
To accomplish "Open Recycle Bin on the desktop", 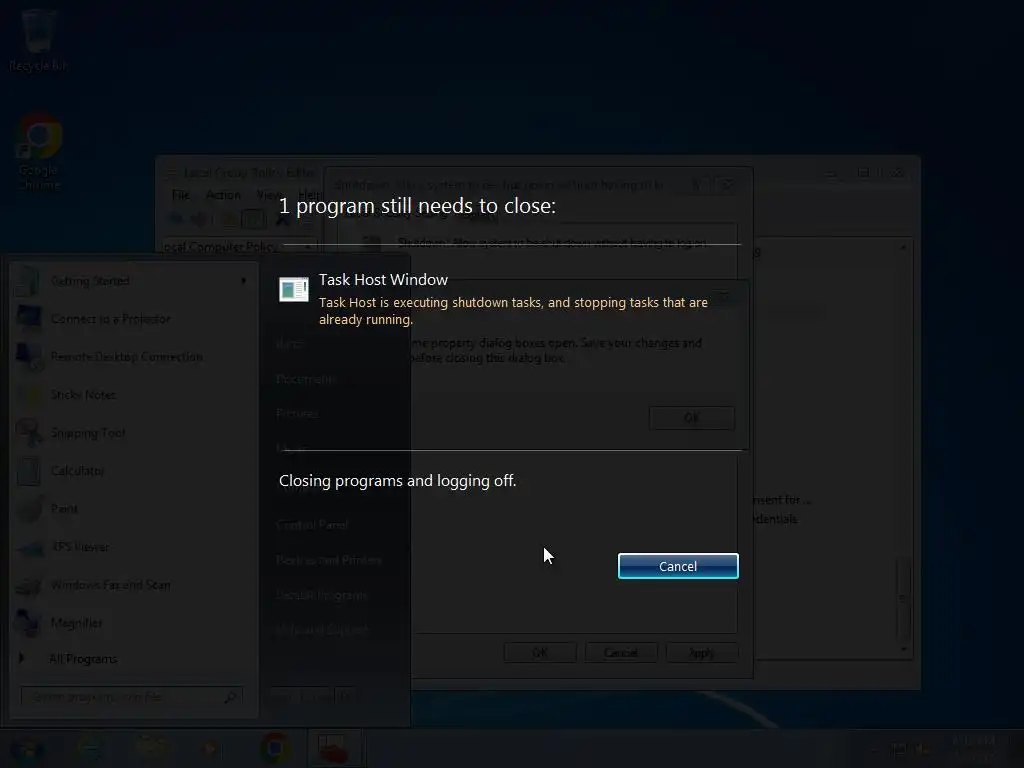I will (x=38, y=39).
